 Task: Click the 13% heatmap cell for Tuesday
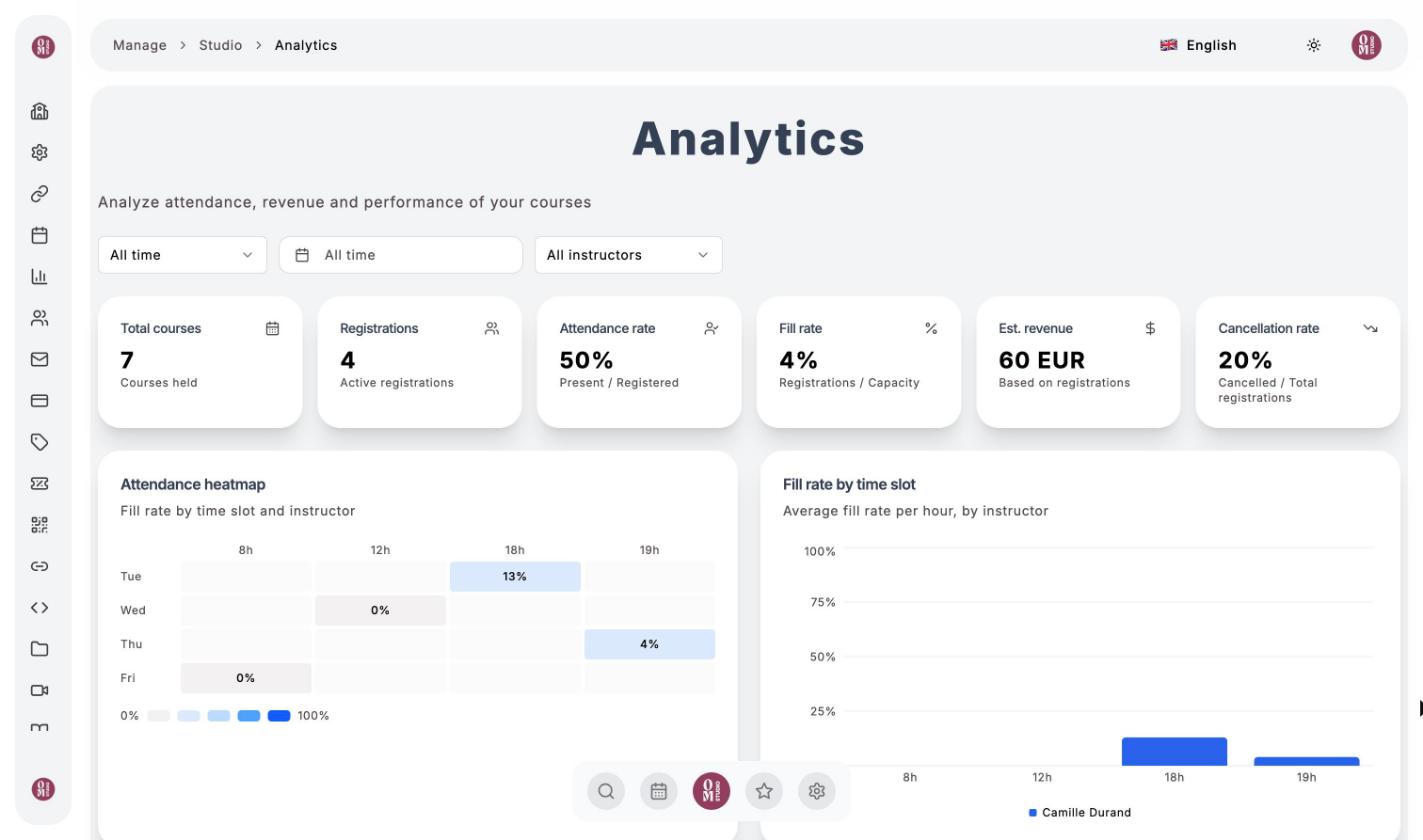point(515,577)
